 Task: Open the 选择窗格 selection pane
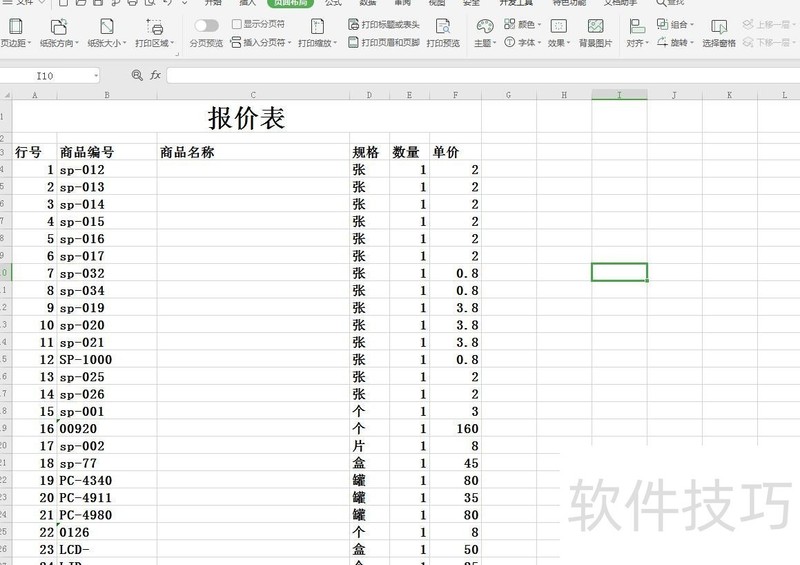(x=719, y=33)
